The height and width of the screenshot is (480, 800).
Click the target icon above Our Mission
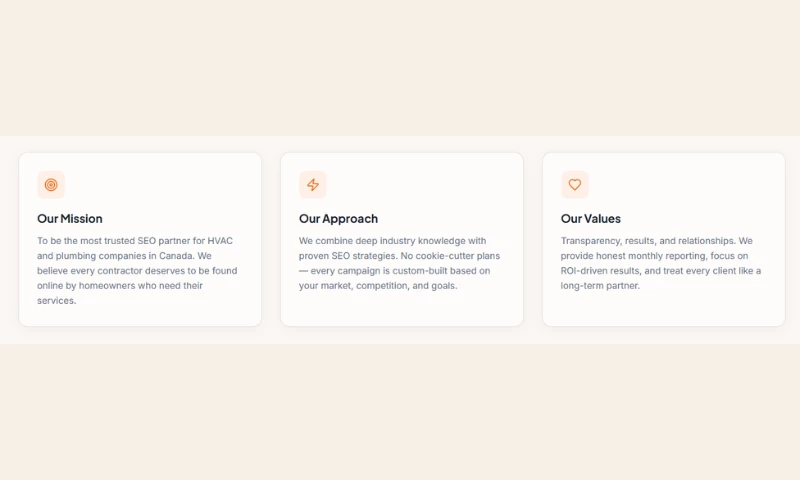click(51, 185)
